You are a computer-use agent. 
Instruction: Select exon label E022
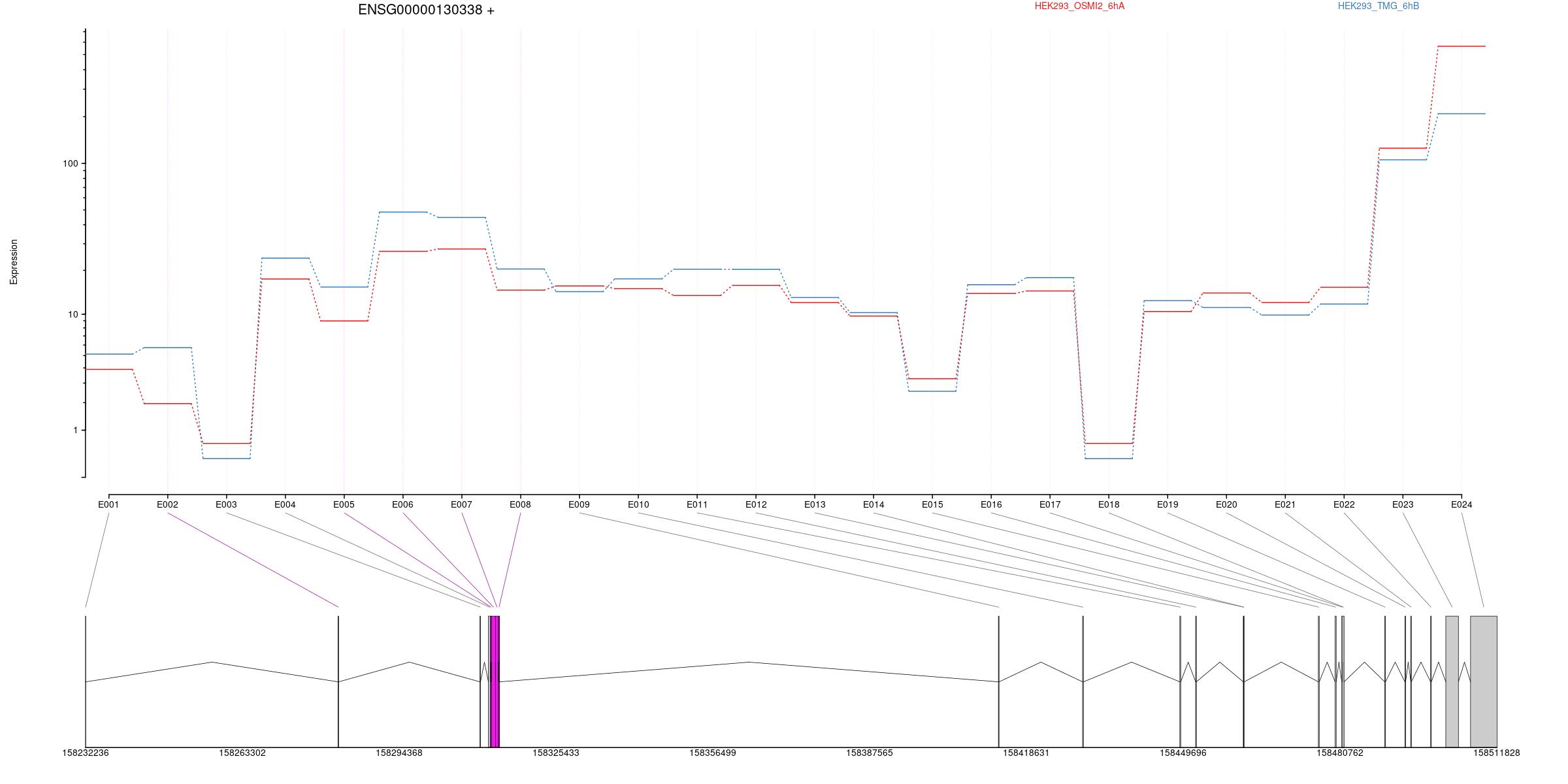pyautogui.click(x=1344, y=504)
